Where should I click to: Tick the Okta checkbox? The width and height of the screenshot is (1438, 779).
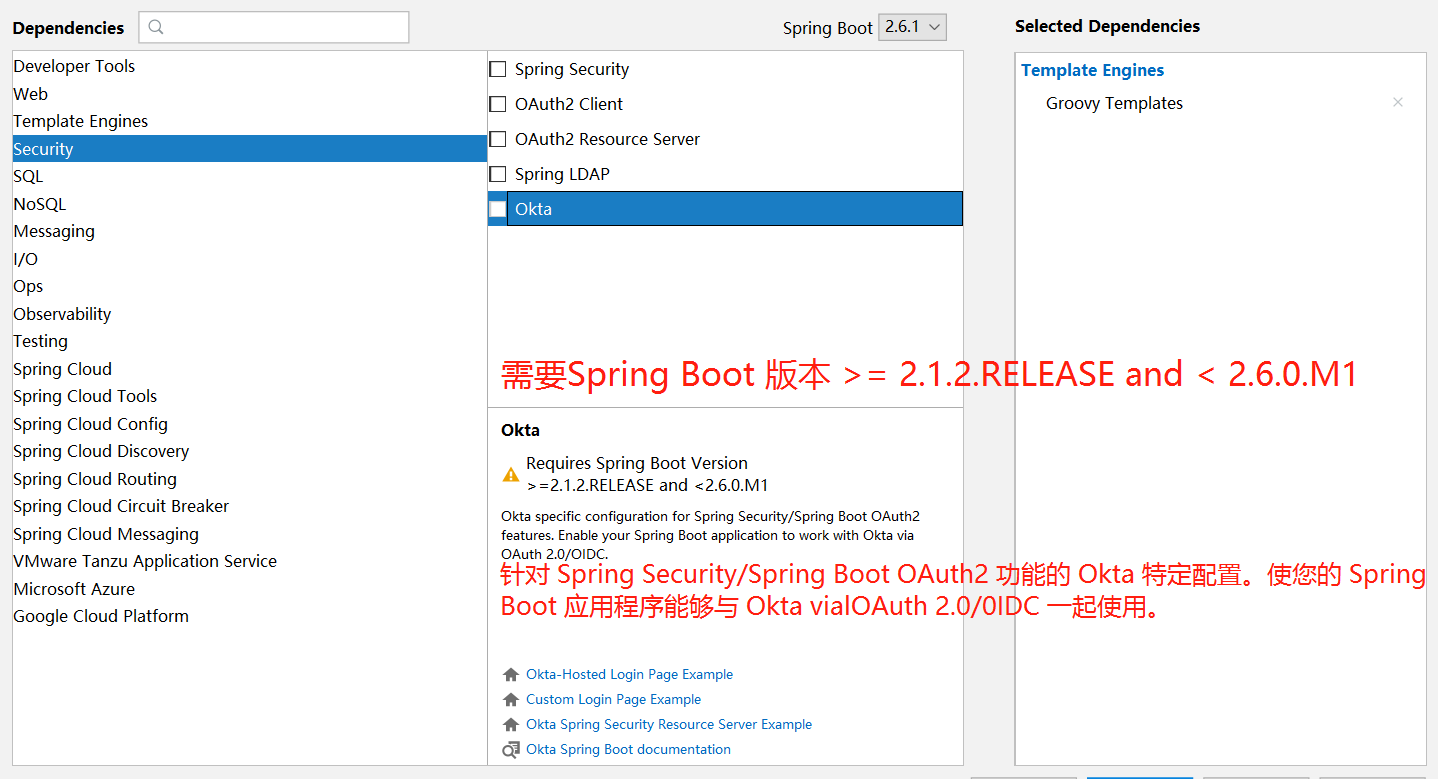498,208
